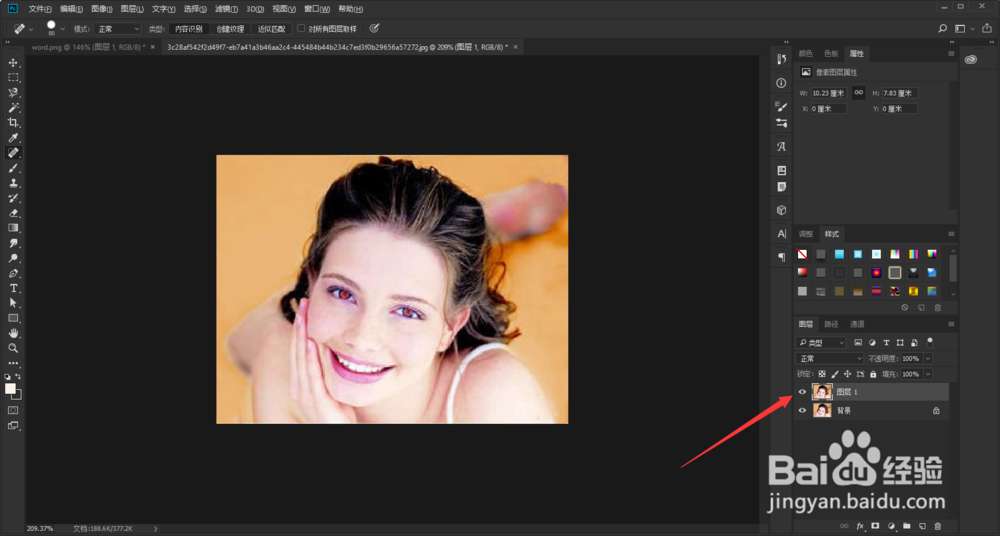1000x536 pixels.
Task: Open the brush preset picker dropdown
Action: (62, 29)
